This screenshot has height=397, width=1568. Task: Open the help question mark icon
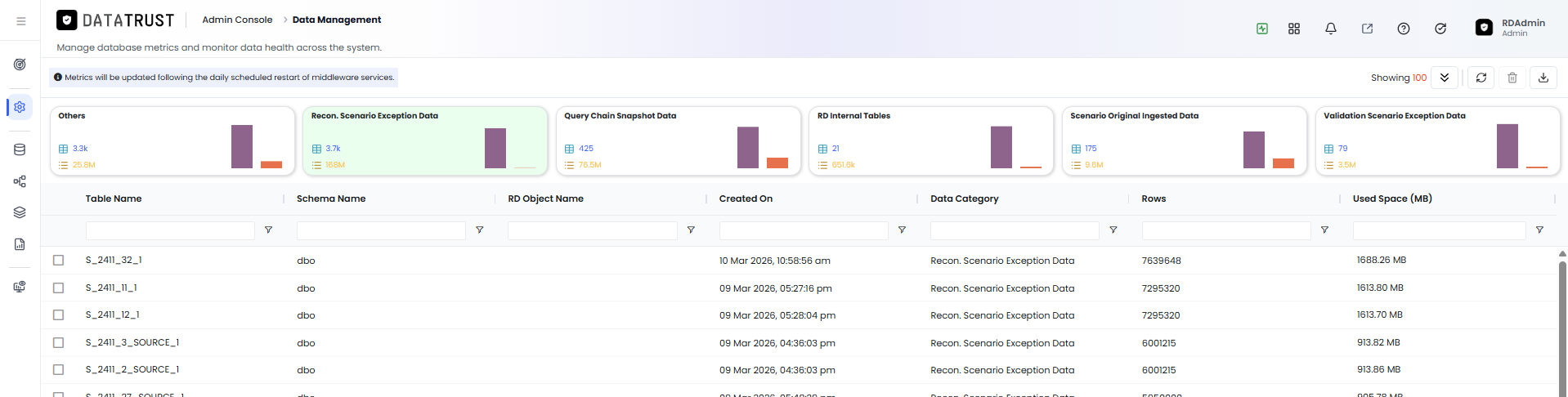click(x=1404, y=29)
